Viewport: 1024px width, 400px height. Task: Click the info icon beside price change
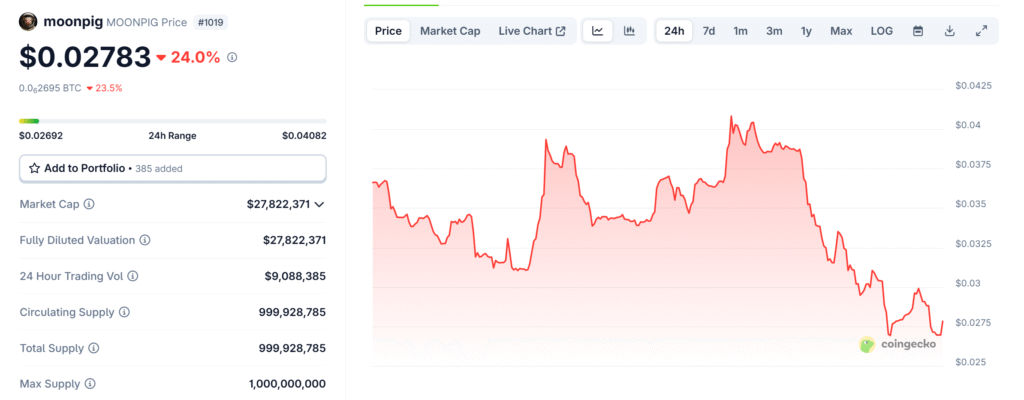[x=232, y=58]
